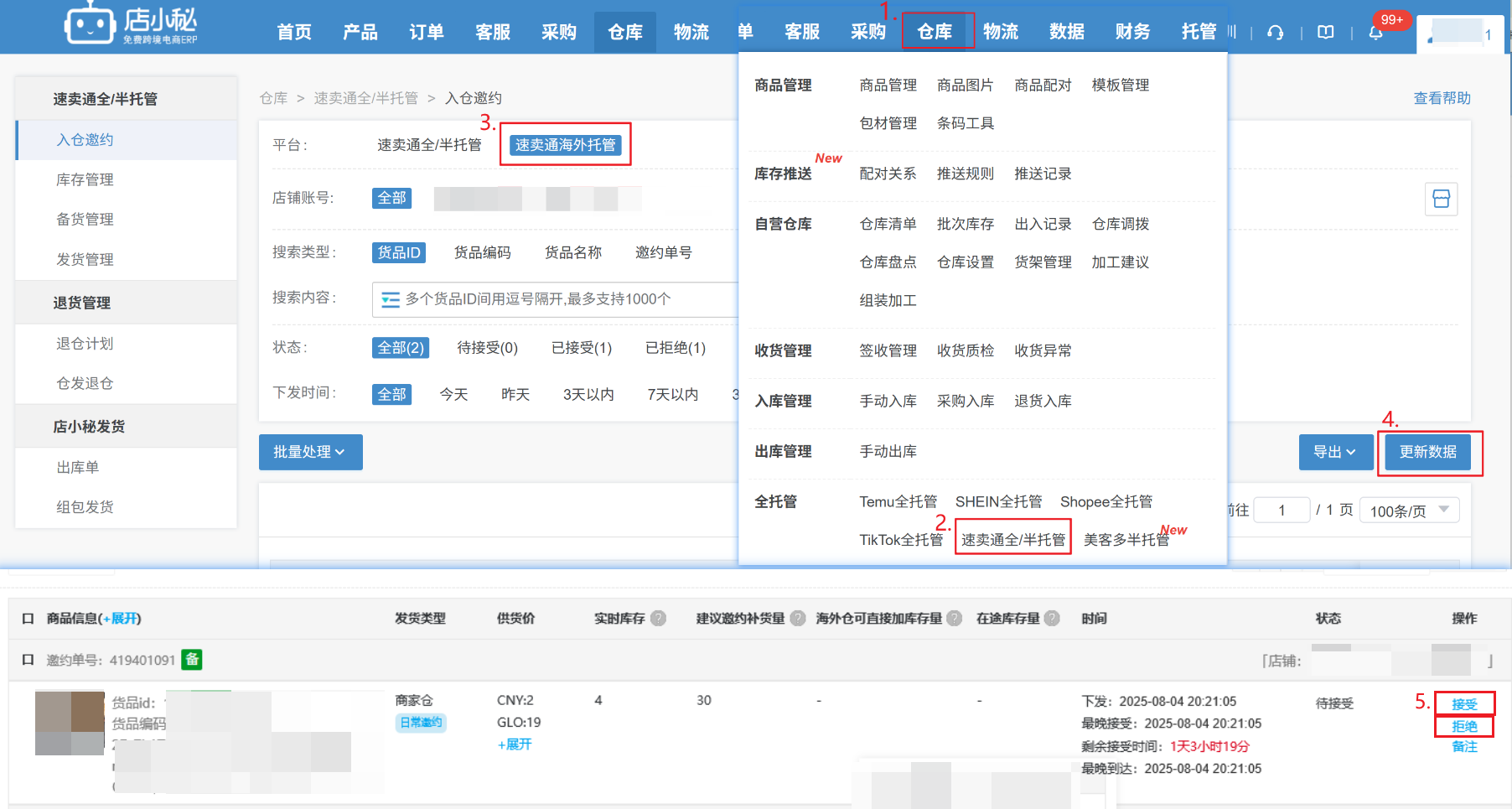This screenshot has height=809, width=1512.
Task: Filter status by 已接受(1)
Action: pos(582,348)
